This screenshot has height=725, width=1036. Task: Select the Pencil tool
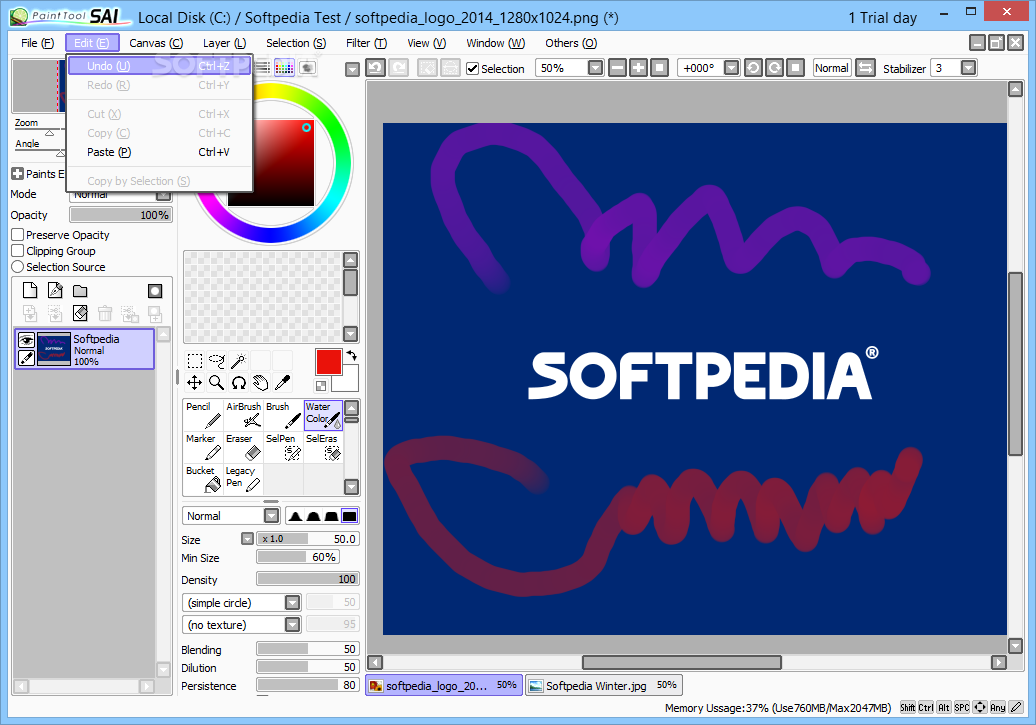tap(204, 415)
